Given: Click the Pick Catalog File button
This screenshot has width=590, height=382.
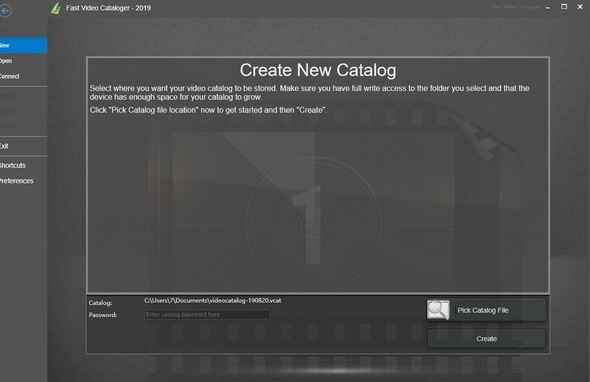Looking at the screenshot, I should tap(486, 310).
